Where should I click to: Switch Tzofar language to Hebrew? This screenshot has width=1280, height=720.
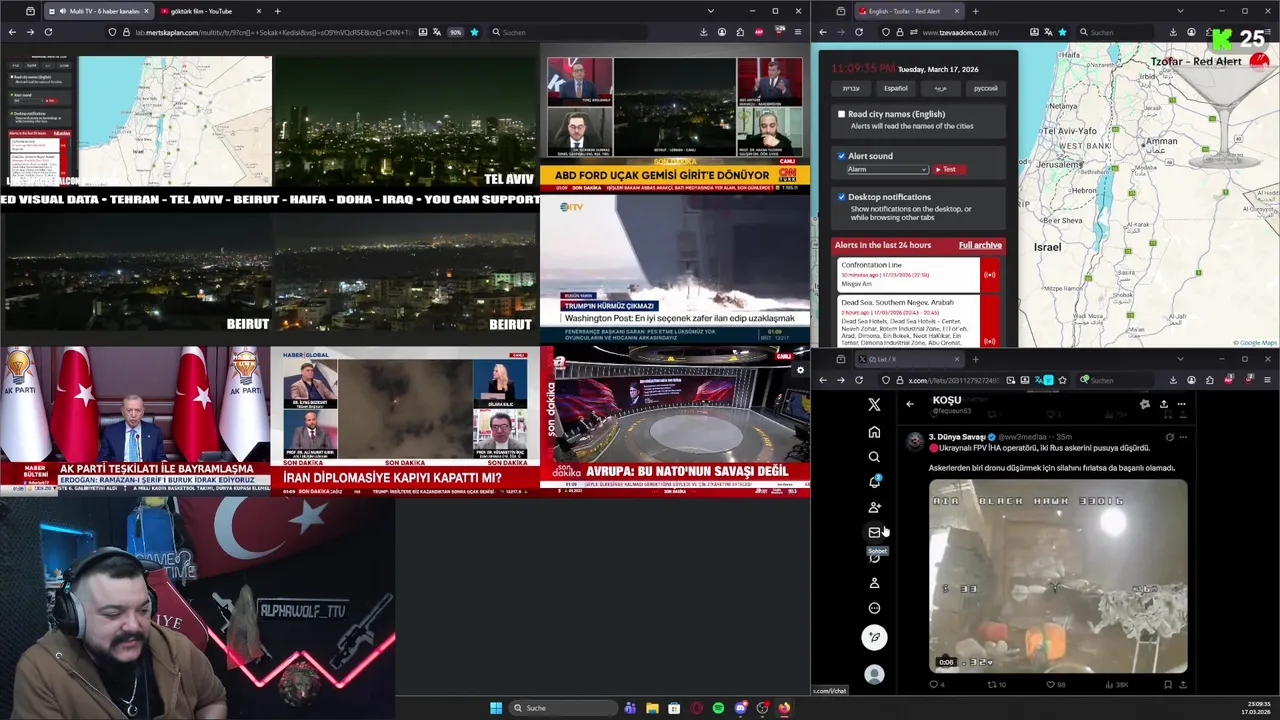[x=851, y=88]
